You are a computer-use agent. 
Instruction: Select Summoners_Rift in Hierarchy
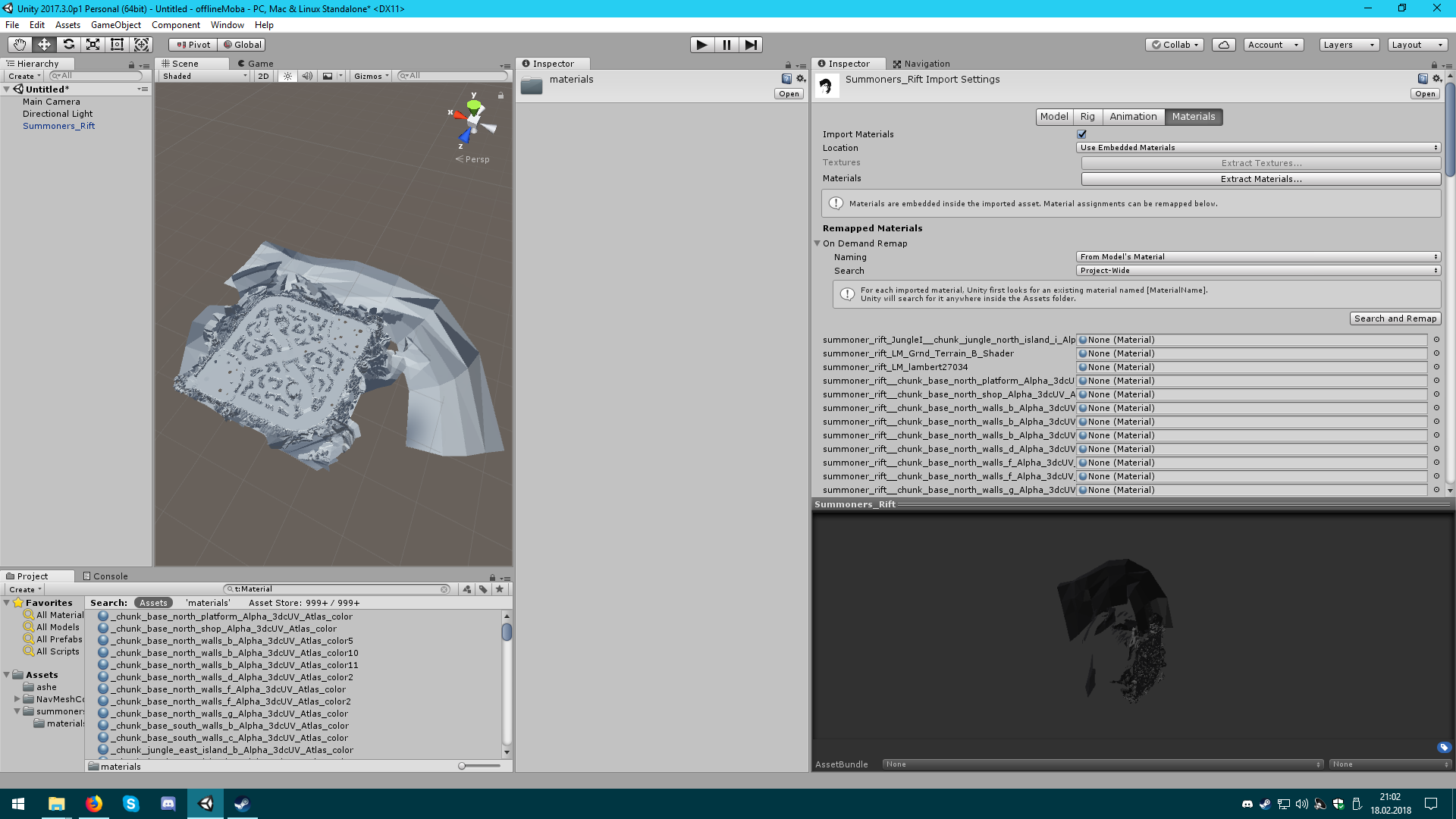tap(58, 126)
